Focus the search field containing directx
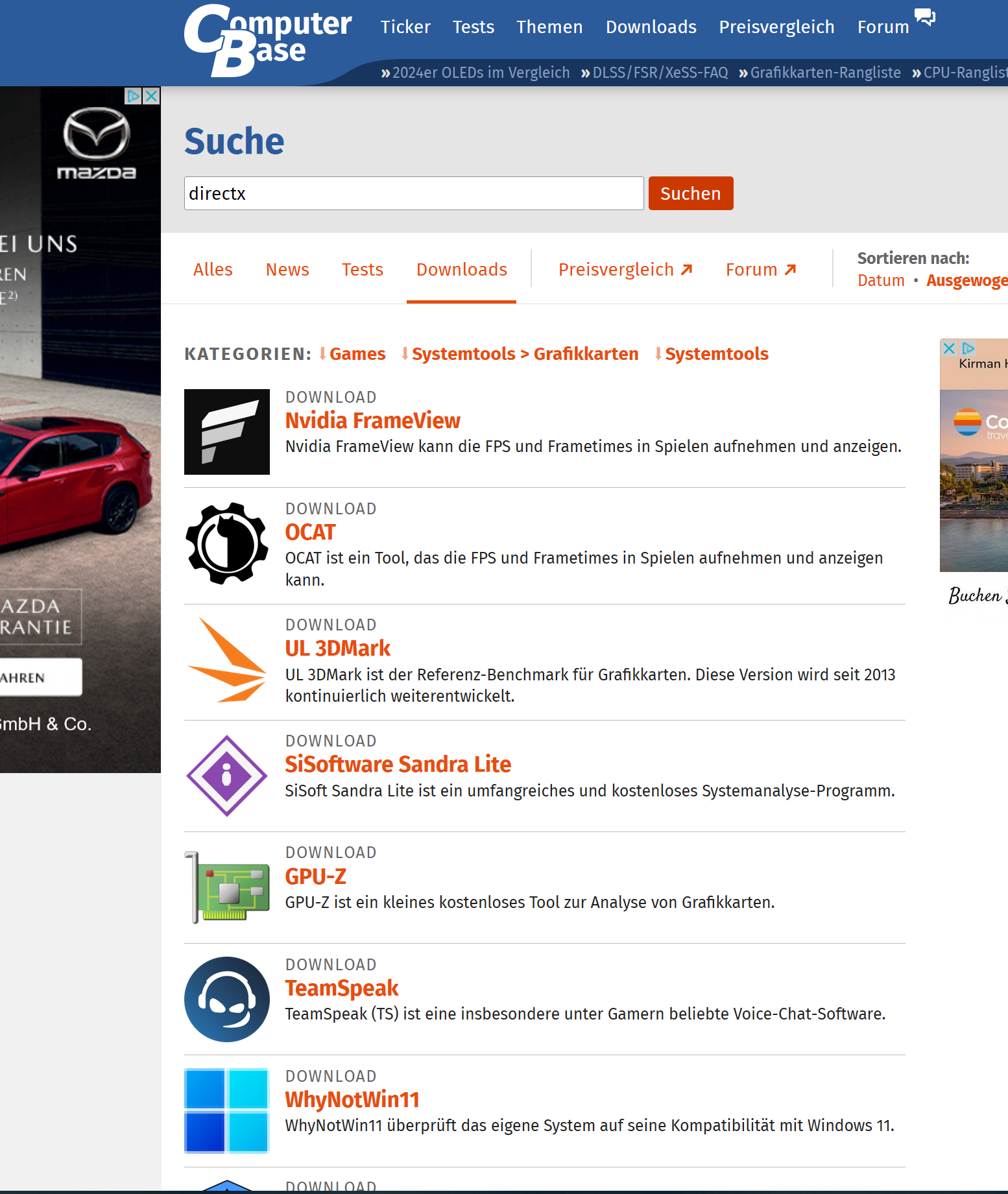1008x1194 pixels. coord(414,193)
